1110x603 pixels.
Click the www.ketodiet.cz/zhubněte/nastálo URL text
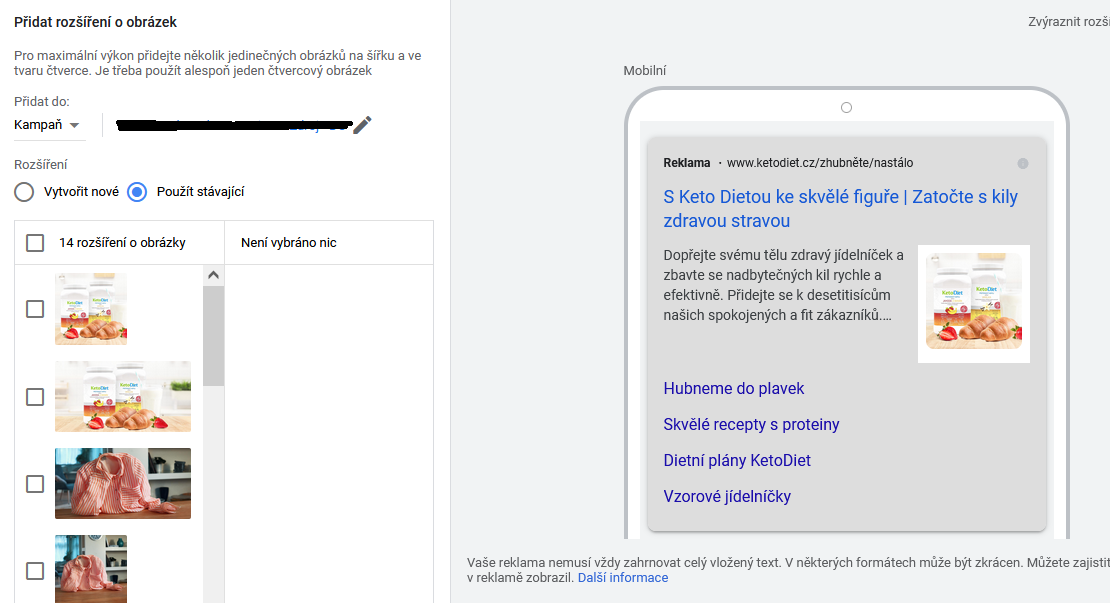pyautogui.click(x=820, y=163)
